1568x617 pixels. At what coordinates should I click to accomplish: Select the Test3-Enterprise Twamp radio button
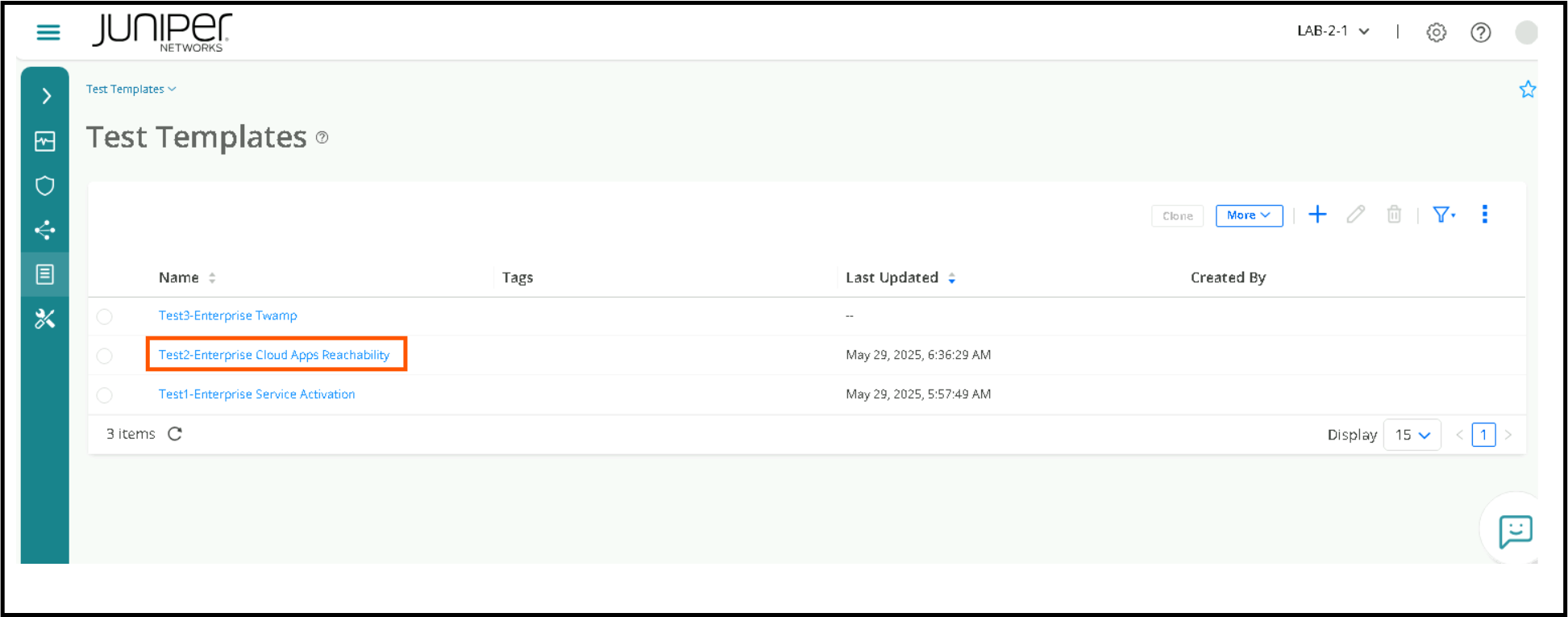(105, 316)
